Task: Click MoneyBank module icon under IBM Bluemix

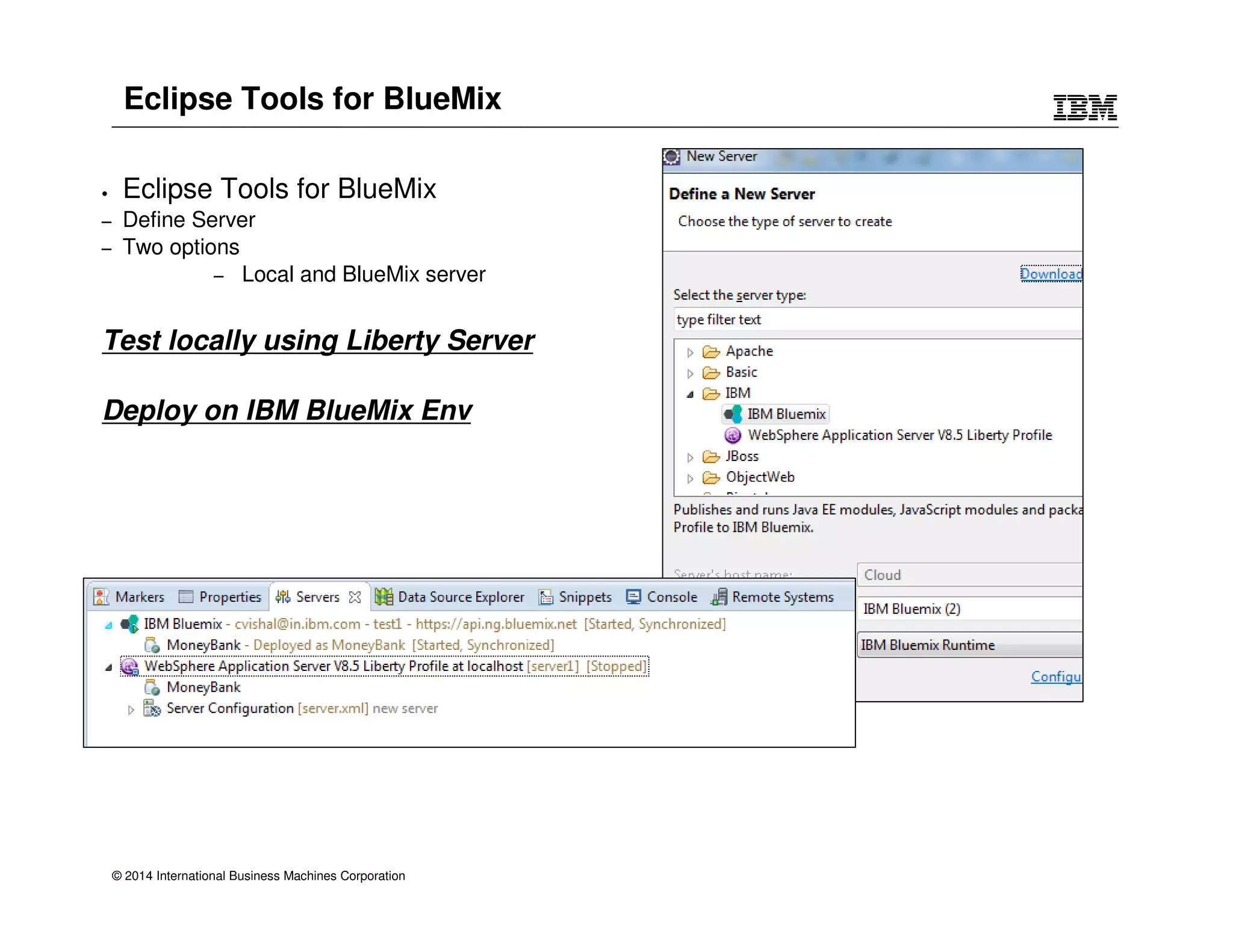Action: click(x=152, y=646)
